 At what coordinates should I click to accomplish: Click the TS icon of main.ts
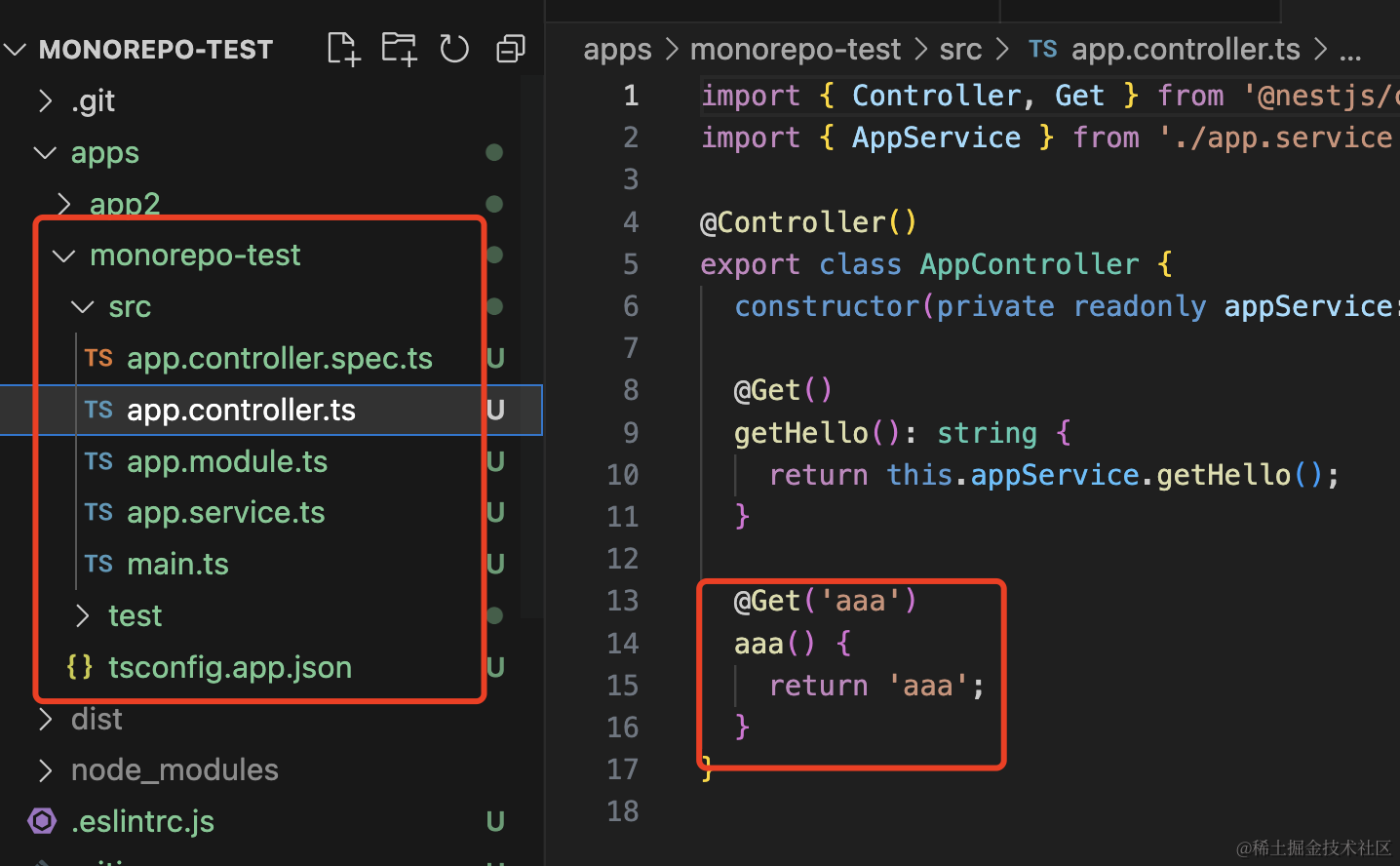click(98, 564)
